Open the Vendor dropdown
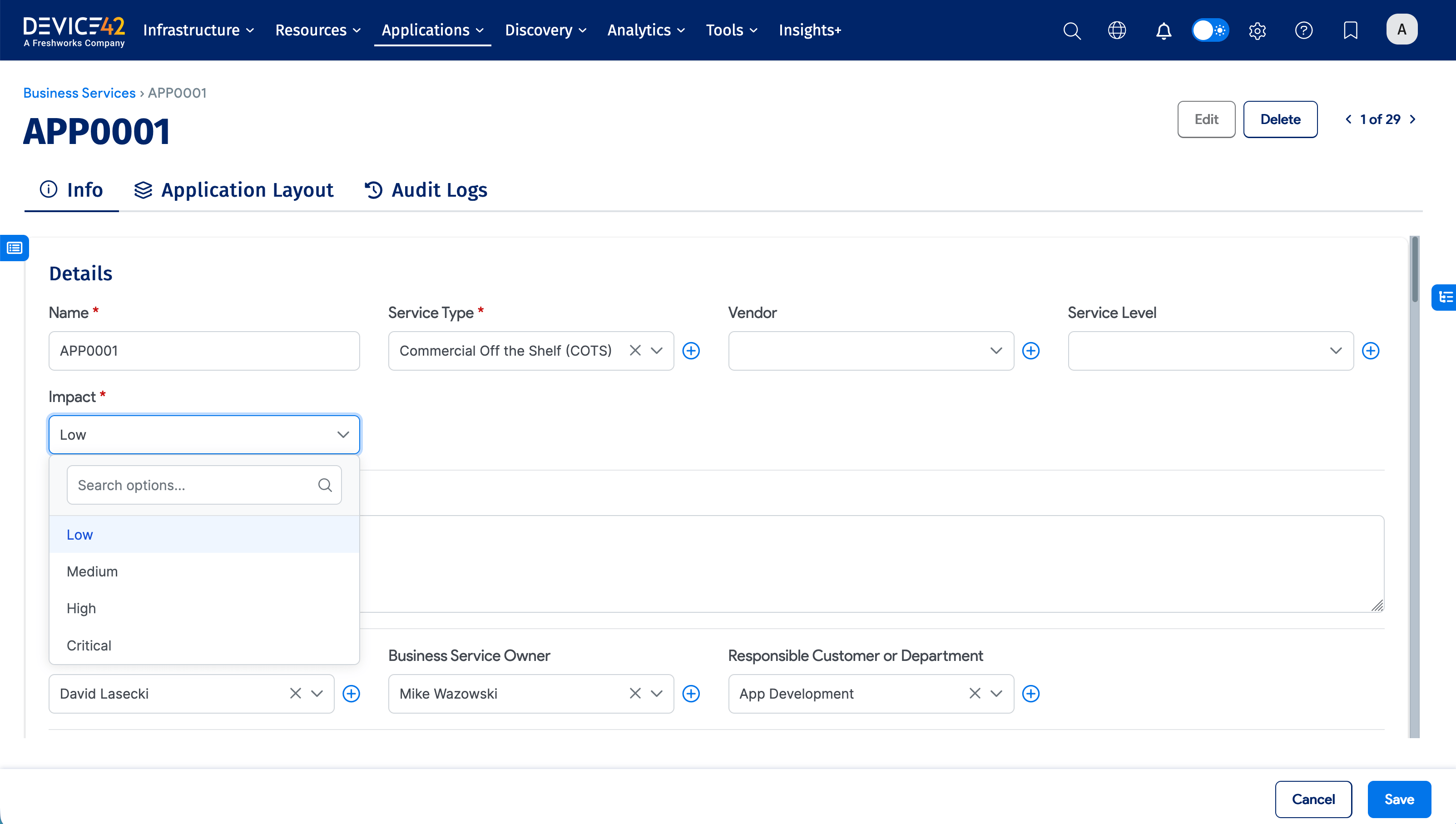The height and width of the screenshot is (824, 1456). (x=871, y=351)
